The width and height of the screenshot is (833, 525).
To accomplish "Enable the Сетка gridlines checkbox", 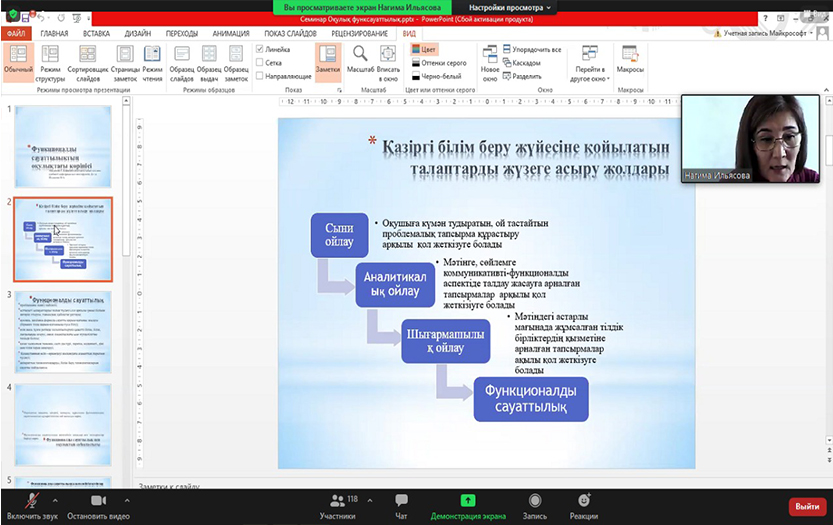I will pyautogui.click(x=261, y=61).
